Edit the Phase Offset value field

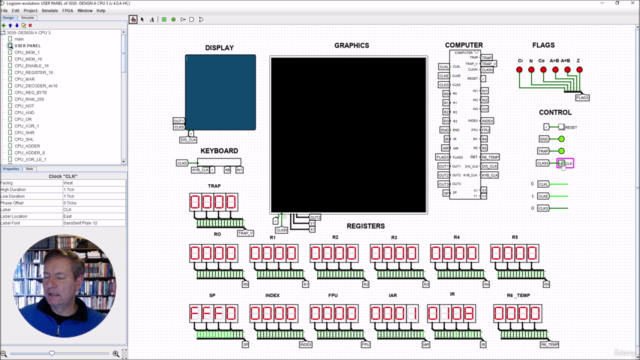click(x=94, y=203)
